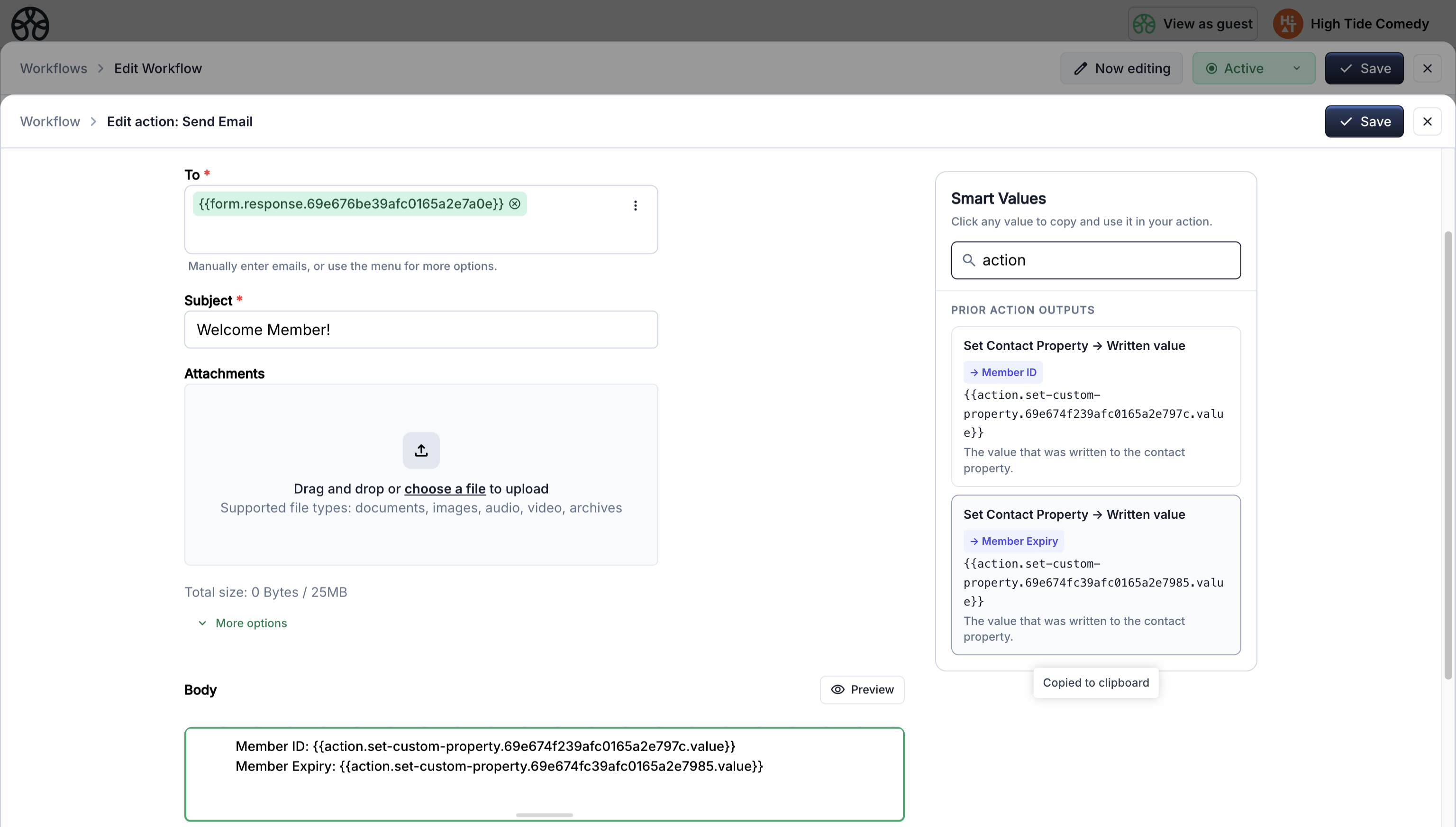Viewport: 1456px width, 827px height.
Task: Click the Now editing pencil button
Action: coord(1121,69)
